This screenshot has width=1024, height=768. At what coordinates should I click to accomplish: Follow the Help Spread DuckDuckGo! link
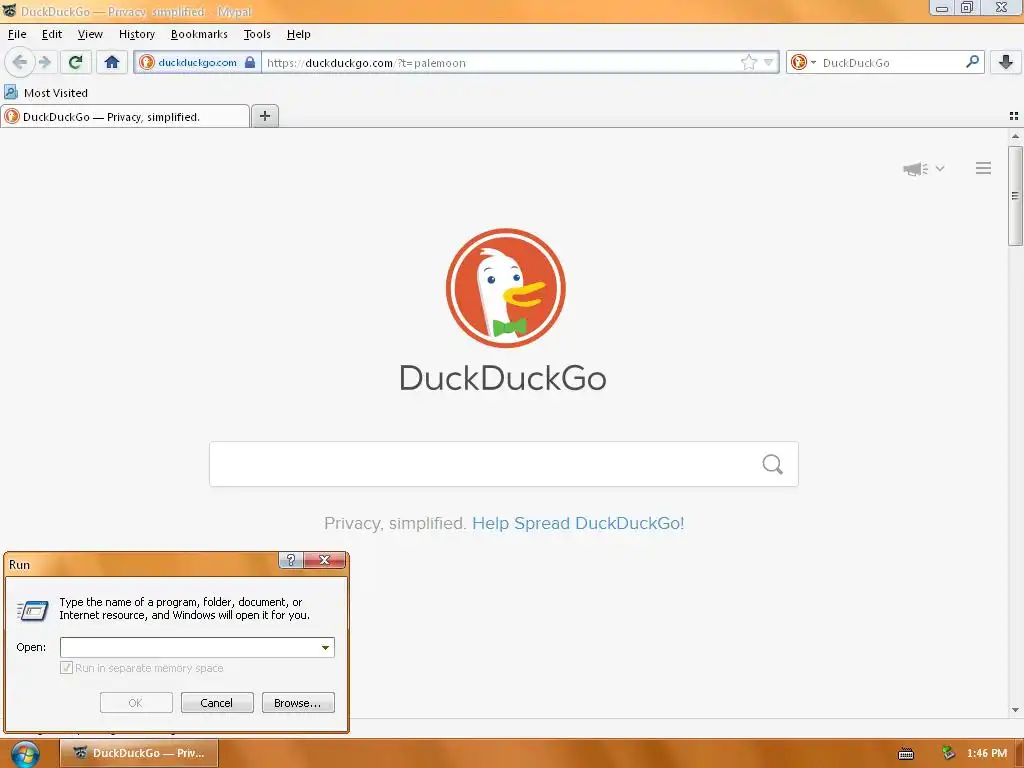tap(578, 523)
